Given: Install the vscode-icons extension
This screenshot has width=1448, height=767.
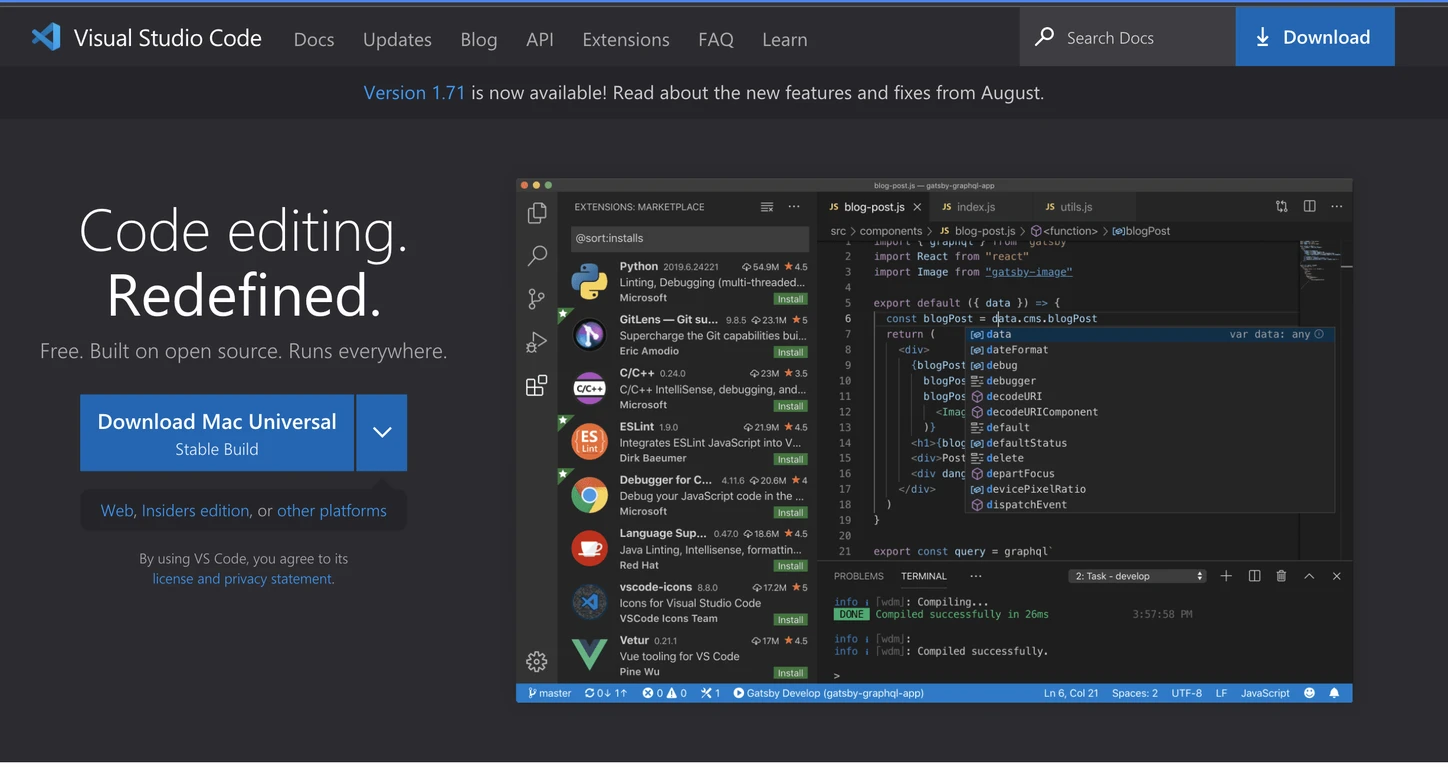Looking at the screenshot, I should (x=790, y=619).
